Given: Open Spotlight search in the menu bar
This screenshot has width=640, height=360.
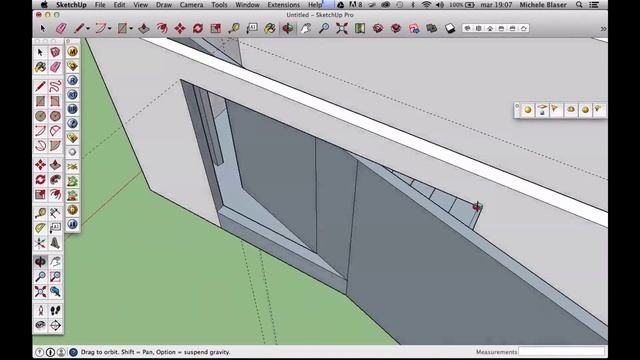Looking at the screenshot, I should coord(579,5).
